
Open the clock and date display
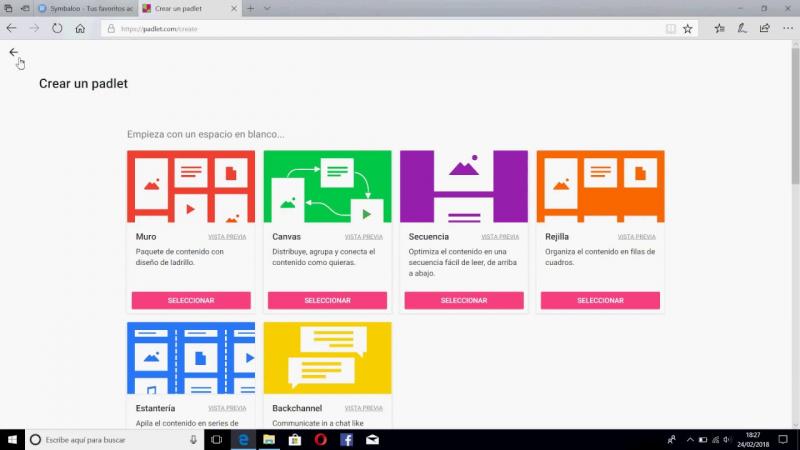click(x=753, y=439)
